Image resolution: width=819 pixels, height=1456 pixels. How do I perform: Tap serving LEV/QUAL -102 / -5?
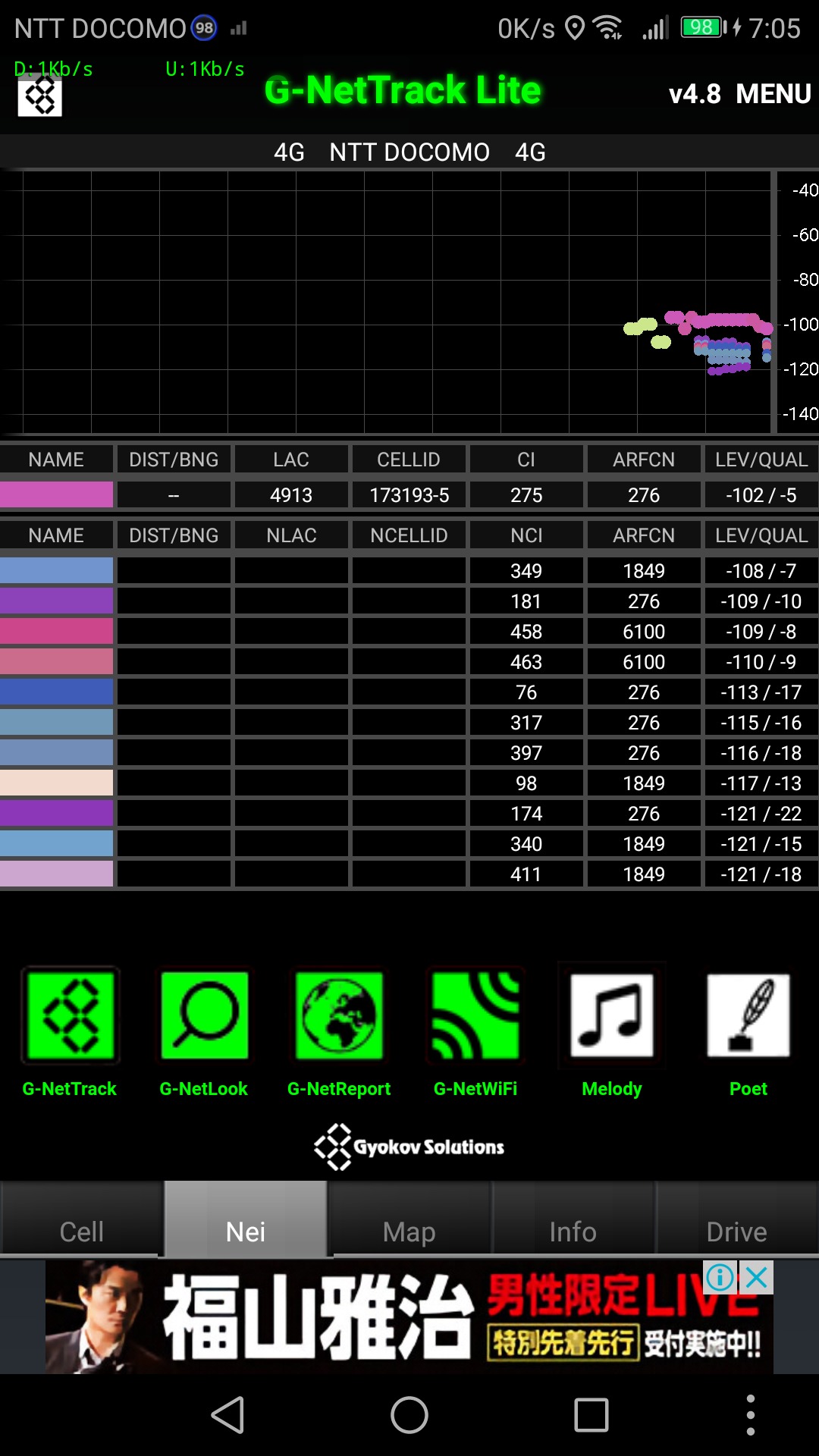(761, 495)
